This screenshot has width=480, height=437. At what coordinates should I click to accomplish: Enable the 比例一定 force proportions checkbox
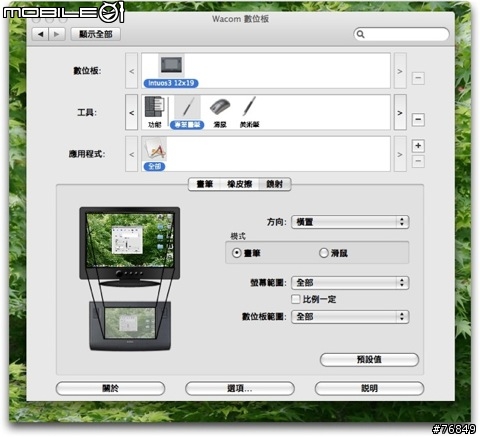[295, 299]
